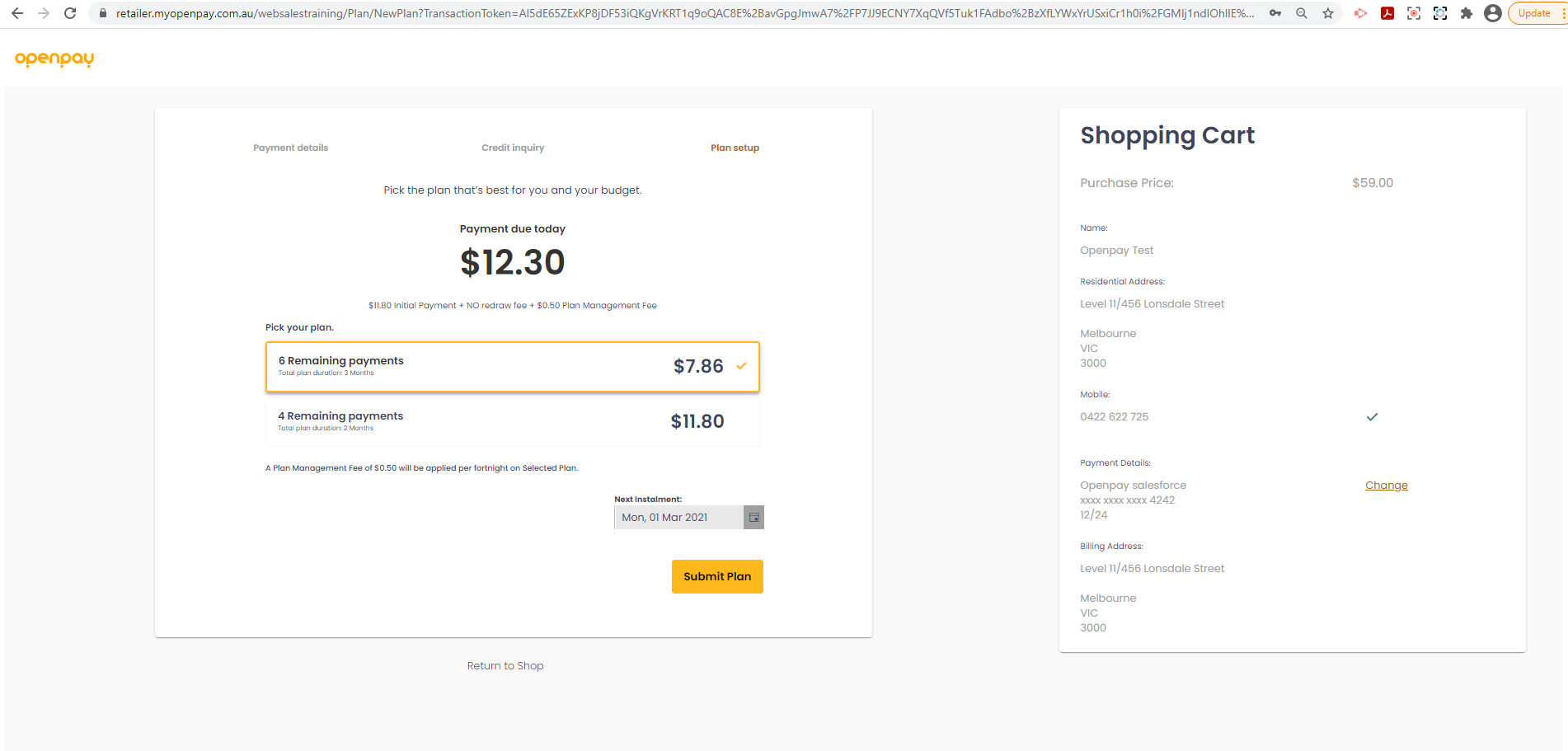
Task: Choose the 4 Remaining payments plan
Action: coord(512,421)
